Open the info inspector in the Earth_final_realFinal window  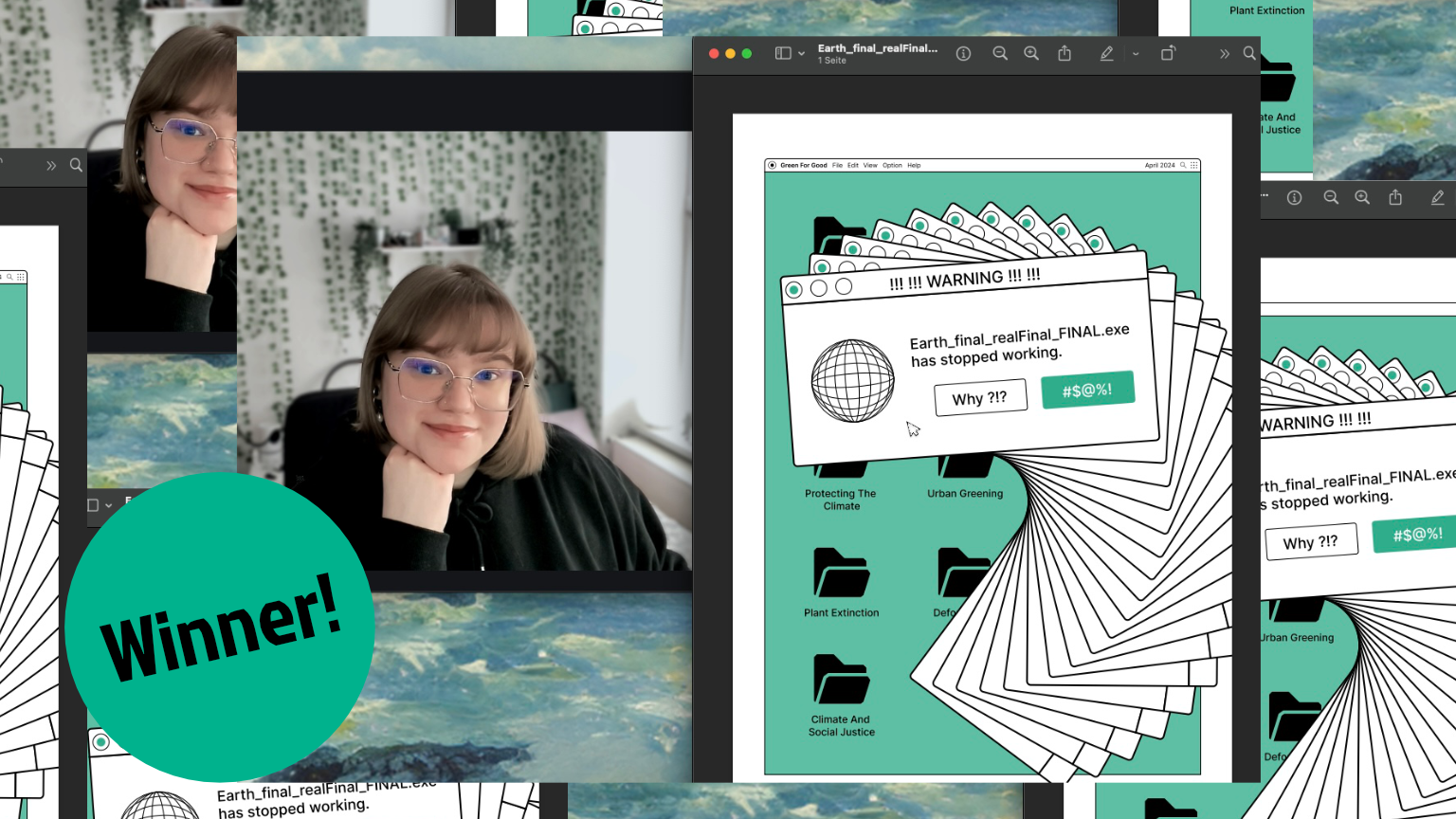pos(963,54)
